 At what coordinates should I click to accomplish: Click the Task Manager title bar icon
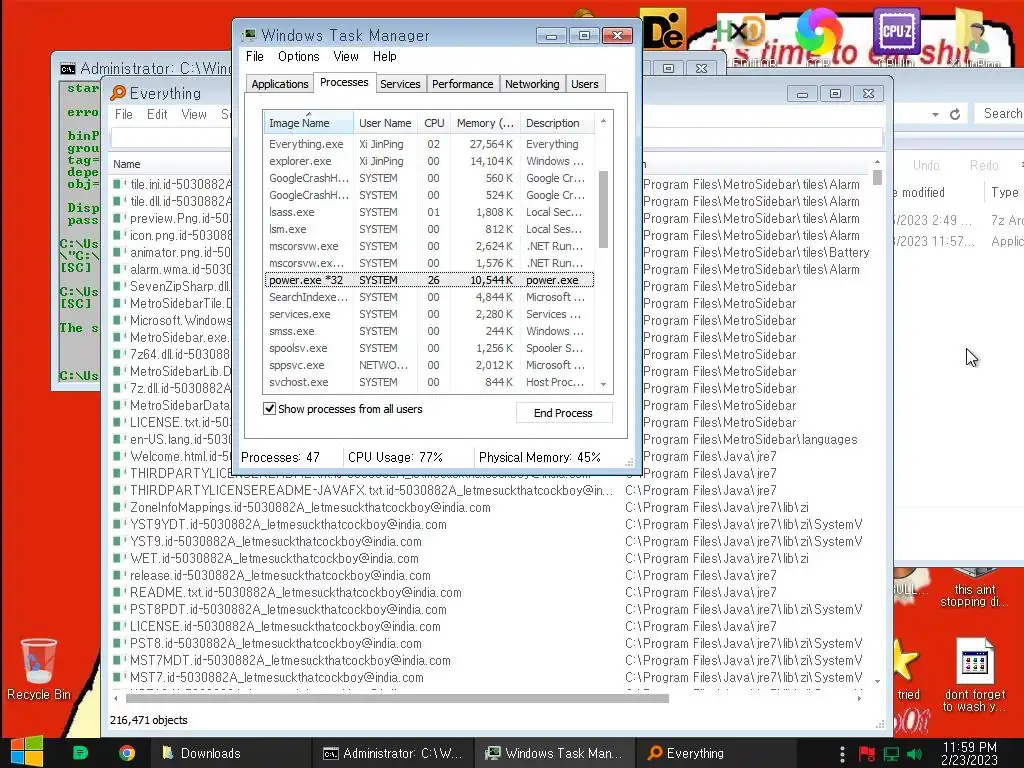click(x=249, y=35)
